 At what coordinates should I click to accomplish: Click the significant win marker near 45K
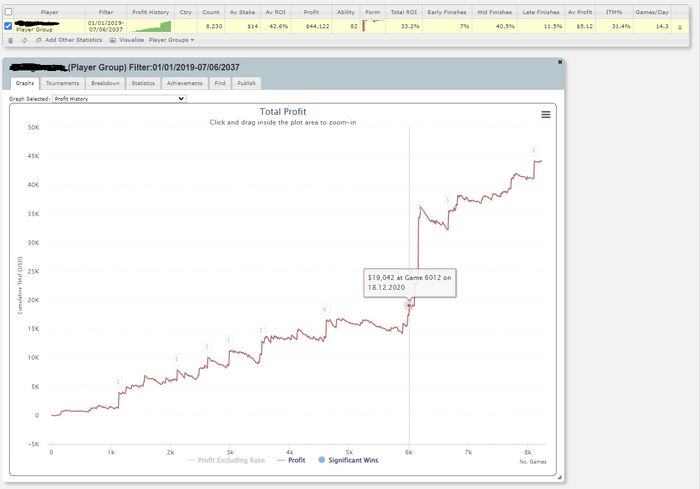tap(533, 150)
